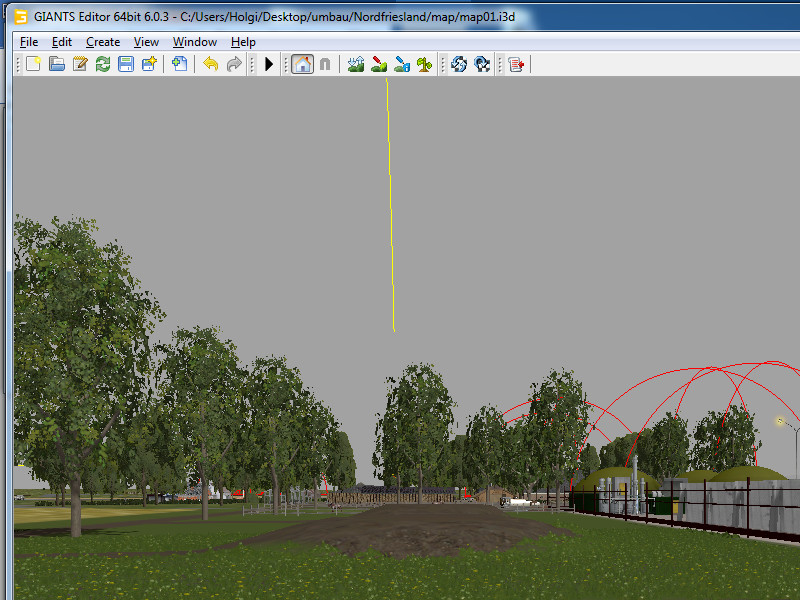Open the File menu

[29, 42]
